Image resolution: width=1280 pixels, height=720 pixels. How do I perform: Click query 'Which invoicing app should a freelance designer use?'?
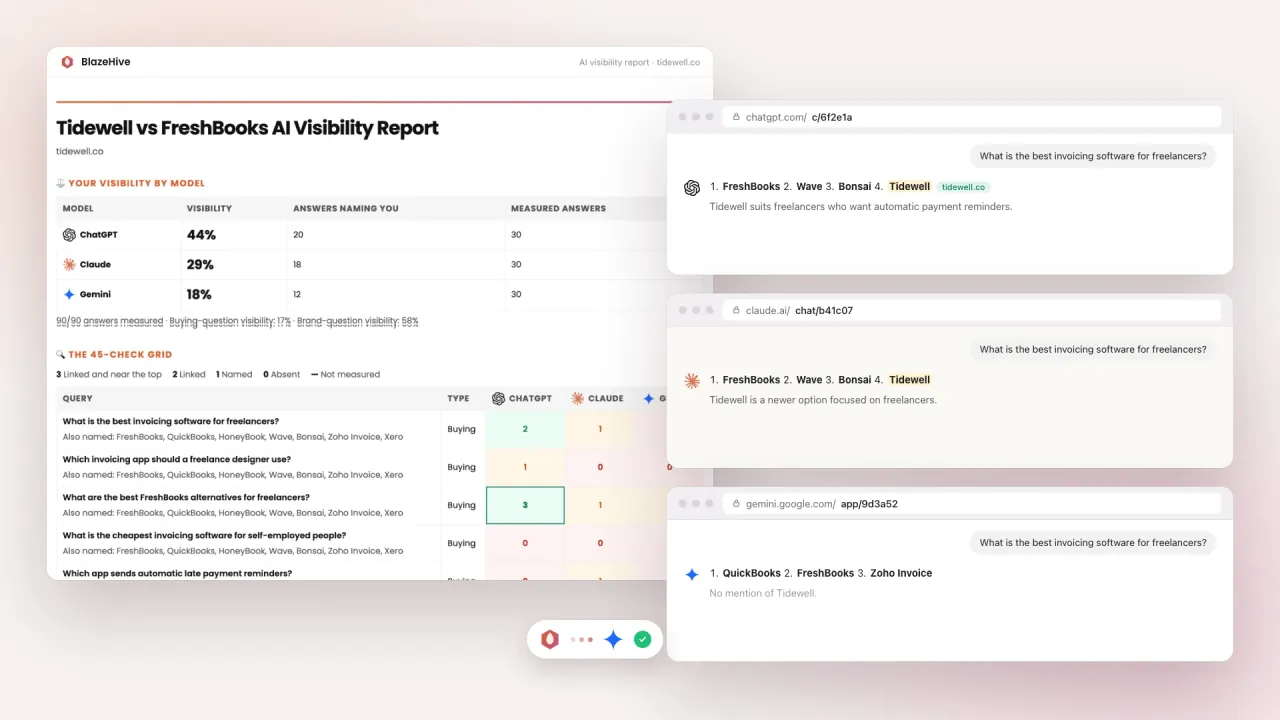177,459
